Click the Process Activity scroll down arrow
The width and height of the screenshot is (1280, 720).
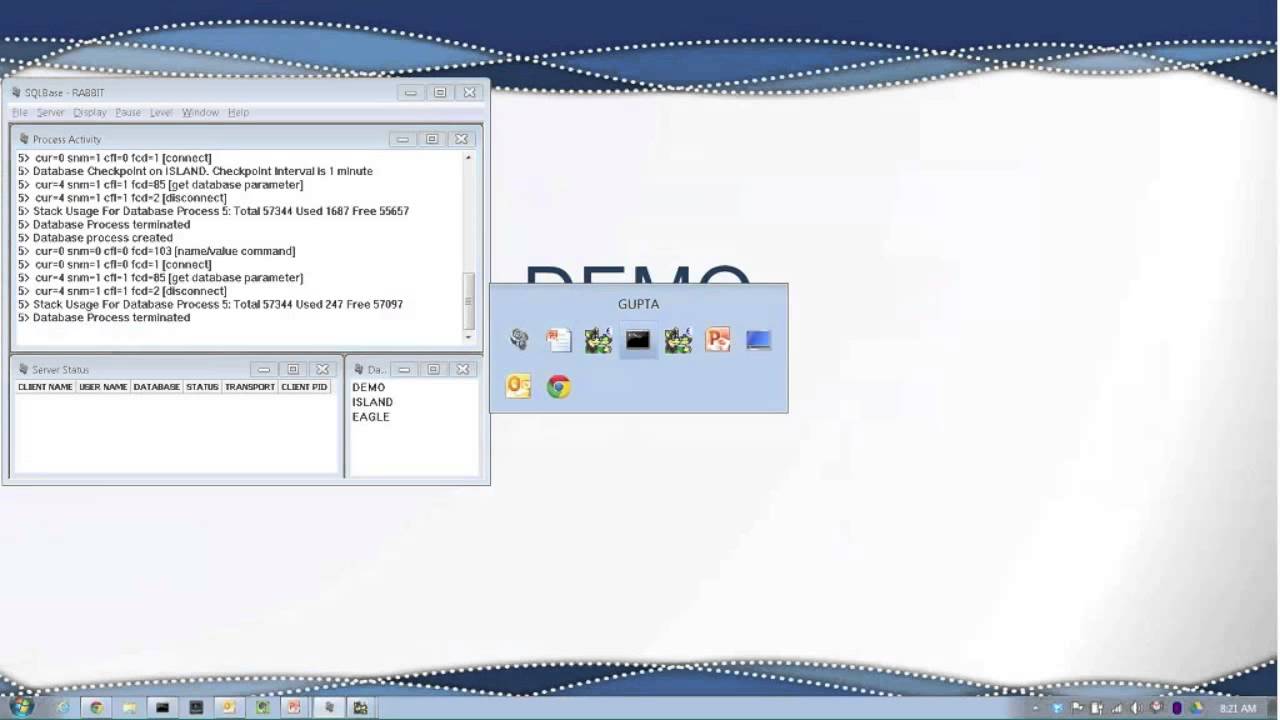point(468,337)
